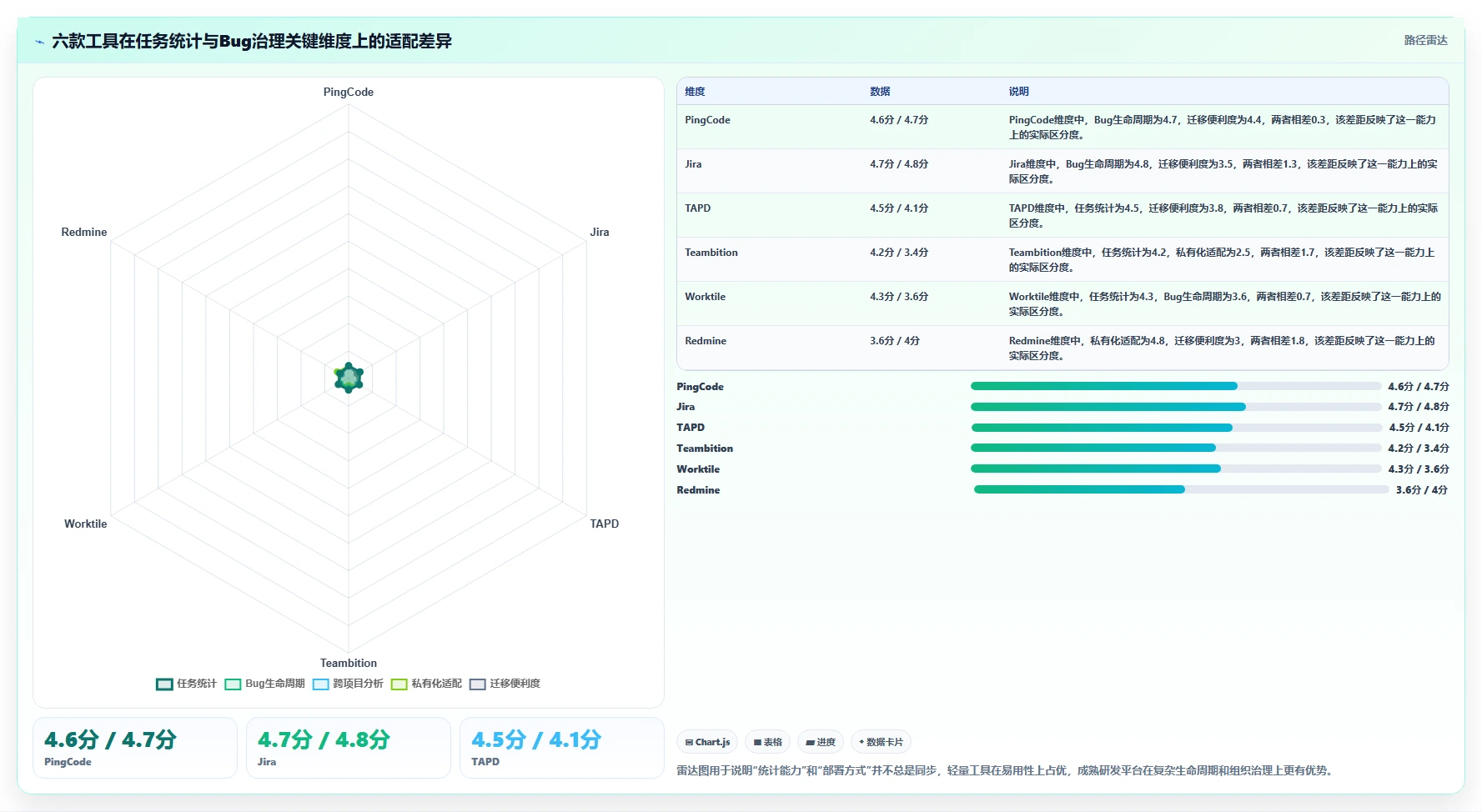Image resolution: width=1482 pixels, height=812 pixels.
Task: Select the TAPD progress bar
Action: coord(1177,428)
